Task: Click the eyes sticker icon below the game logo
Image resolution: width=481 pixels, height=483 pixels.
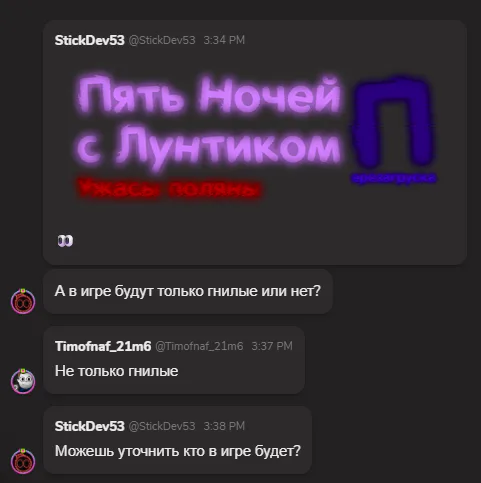Action: pyautogui.click(x=65, y=241)
